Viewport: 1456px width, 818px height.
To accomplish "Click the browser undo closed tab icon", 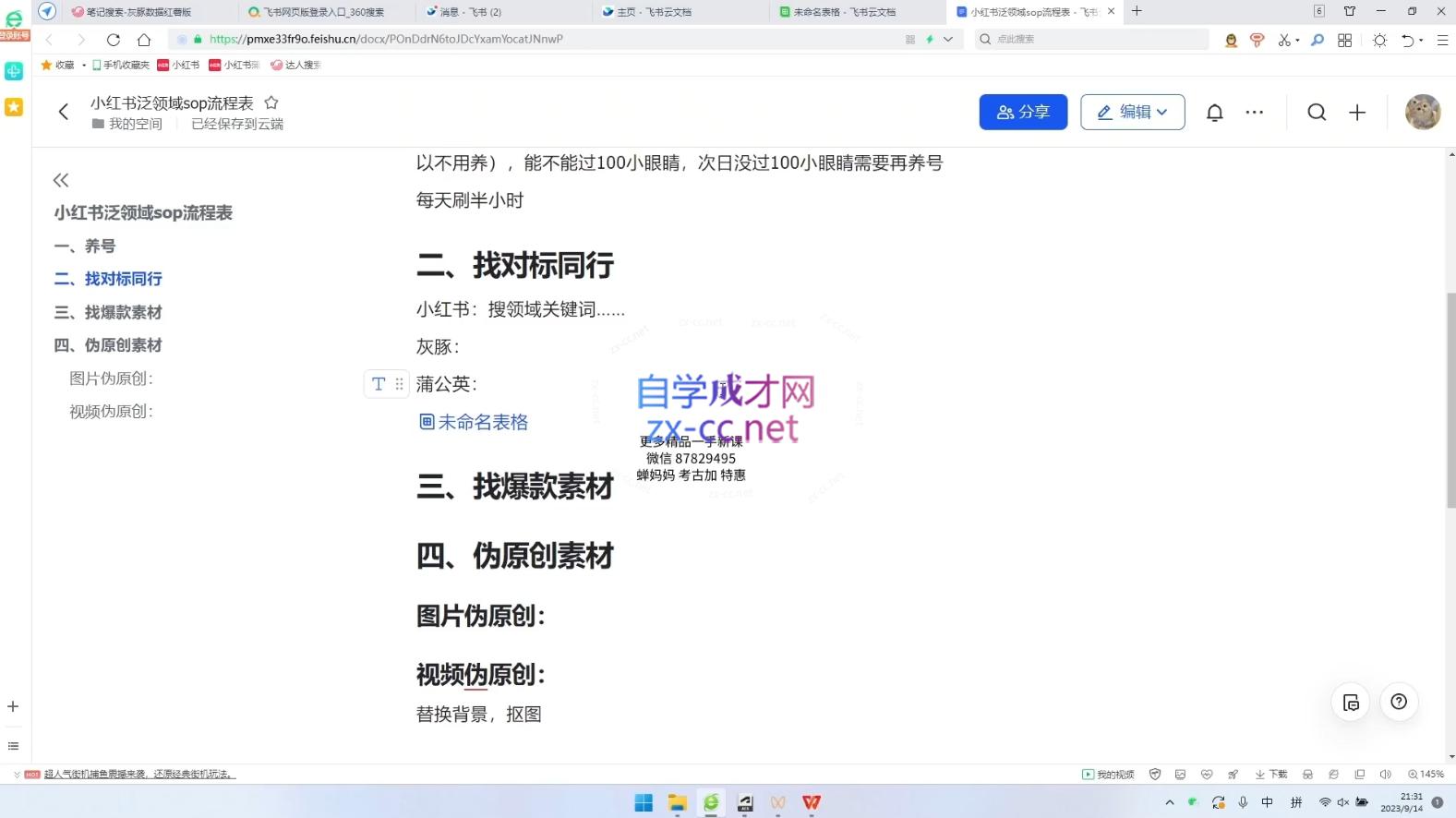I will [1408, 40].
